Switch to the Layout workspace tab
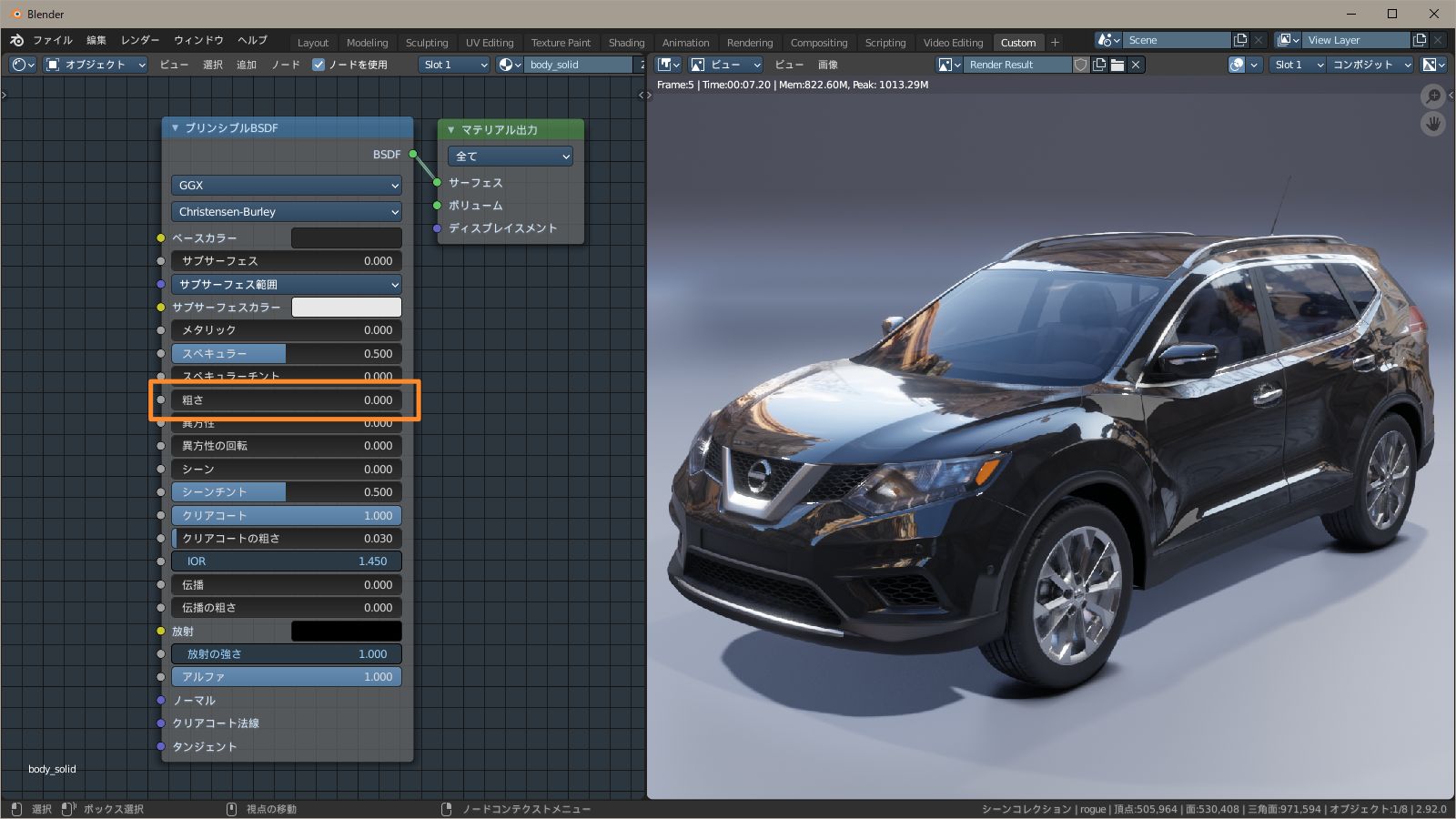The image size is (1456, 819). click(313, 43)
